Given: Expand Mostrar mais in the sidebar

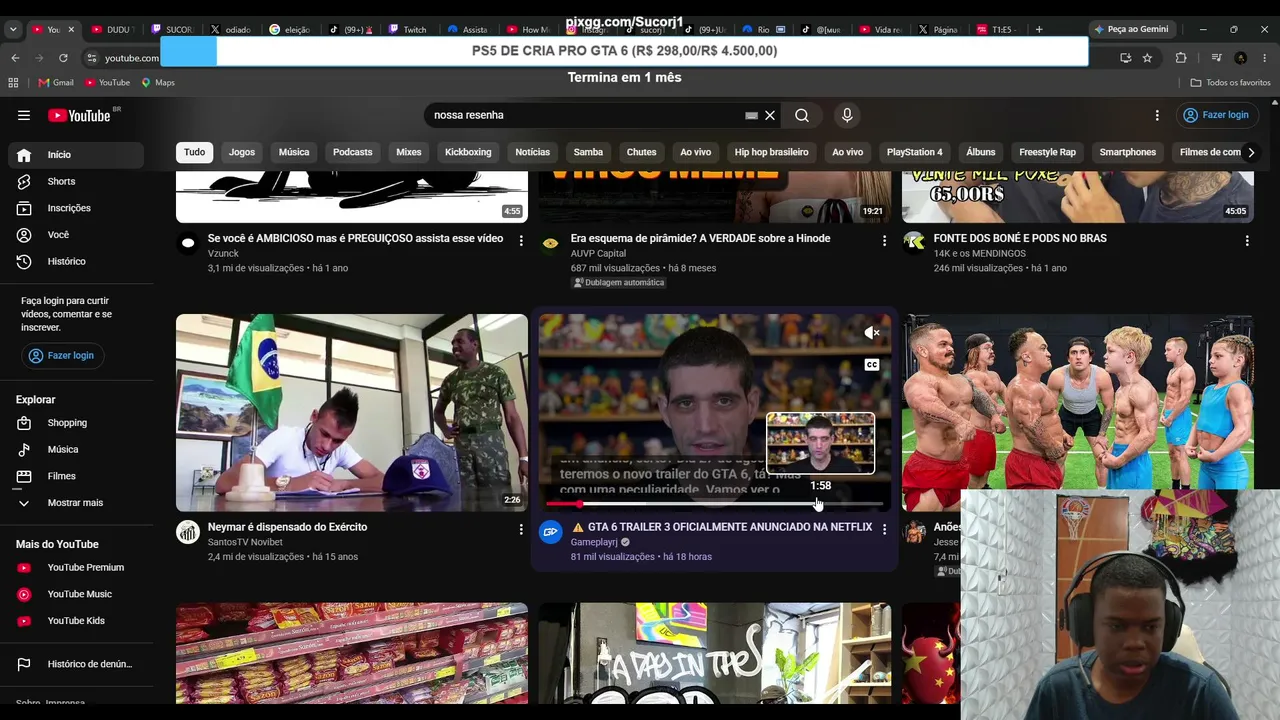Looking at the screenshot, I should 76,503.
